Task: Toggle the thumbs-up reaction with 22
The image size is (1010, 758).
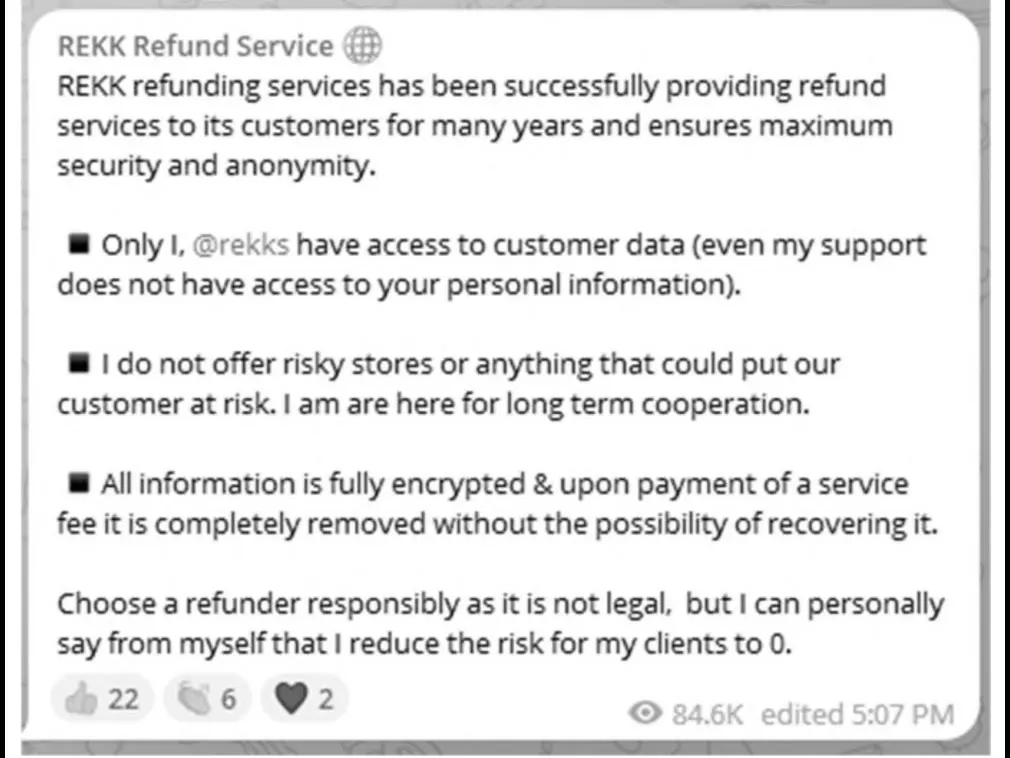Action: pos(102,698)
